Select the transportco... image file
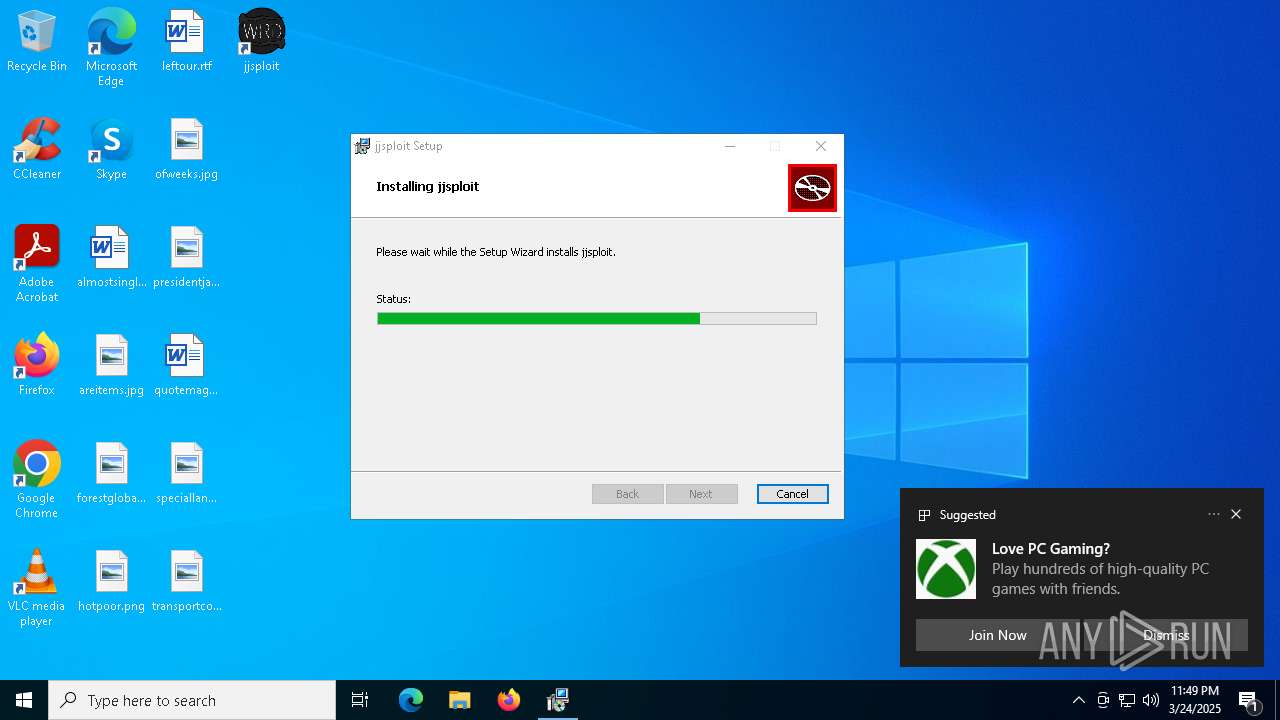The height and width of the screenshot is (720, 1280). pyautogui.click(x=187, y=581)
